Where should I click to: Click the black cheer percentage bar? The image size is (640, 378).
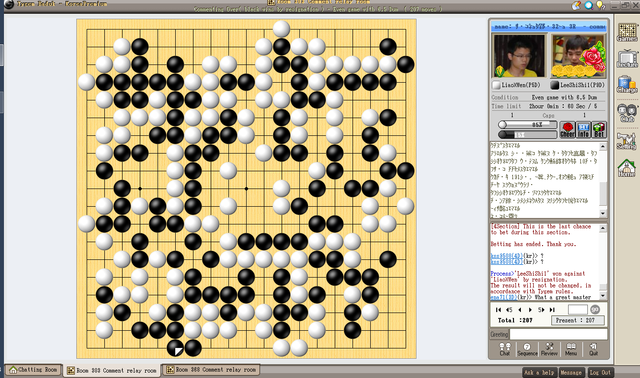click(527, 134)
